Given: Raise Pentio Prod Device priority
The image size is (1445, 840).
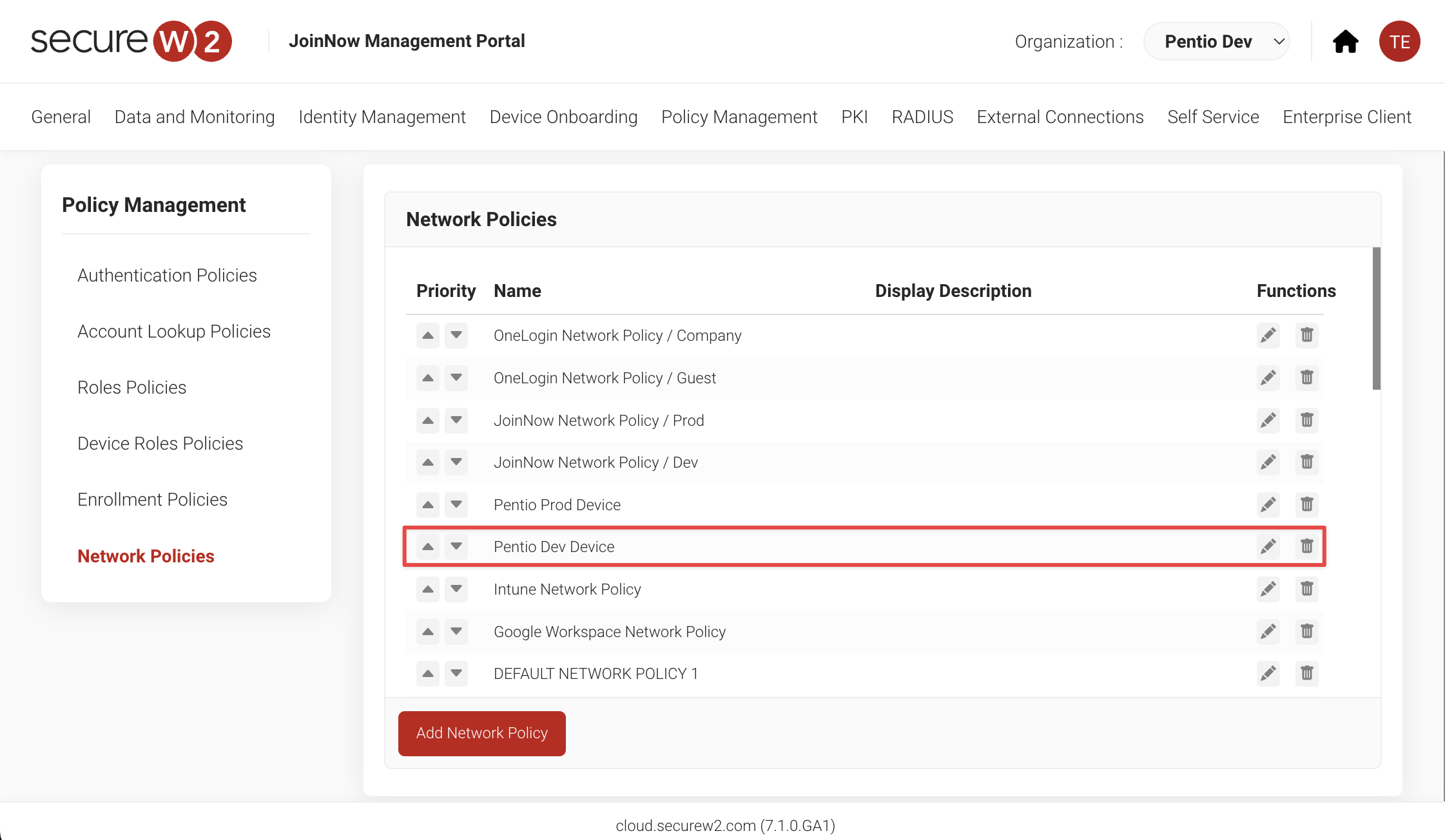Looking at the screenshot, I should (428, 504).
